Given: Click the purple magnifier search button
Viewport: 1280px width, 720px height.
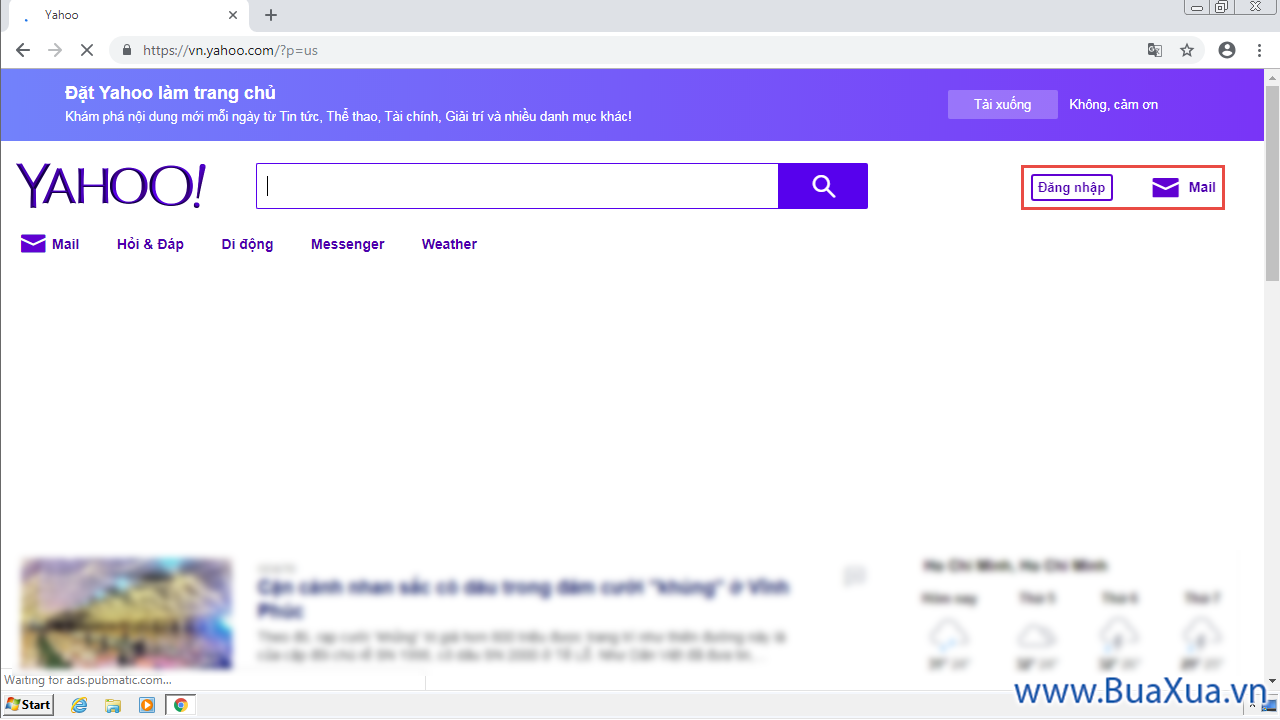Looking at the screenshot, I should [823, 186].
